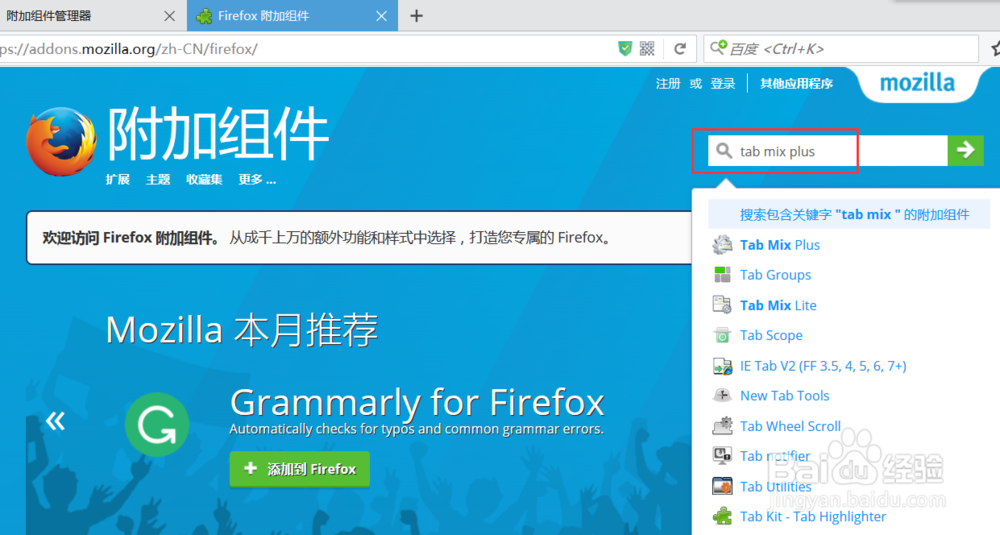Click the Firefox logo icon
1000x535 pixels.
click(61, 142)
